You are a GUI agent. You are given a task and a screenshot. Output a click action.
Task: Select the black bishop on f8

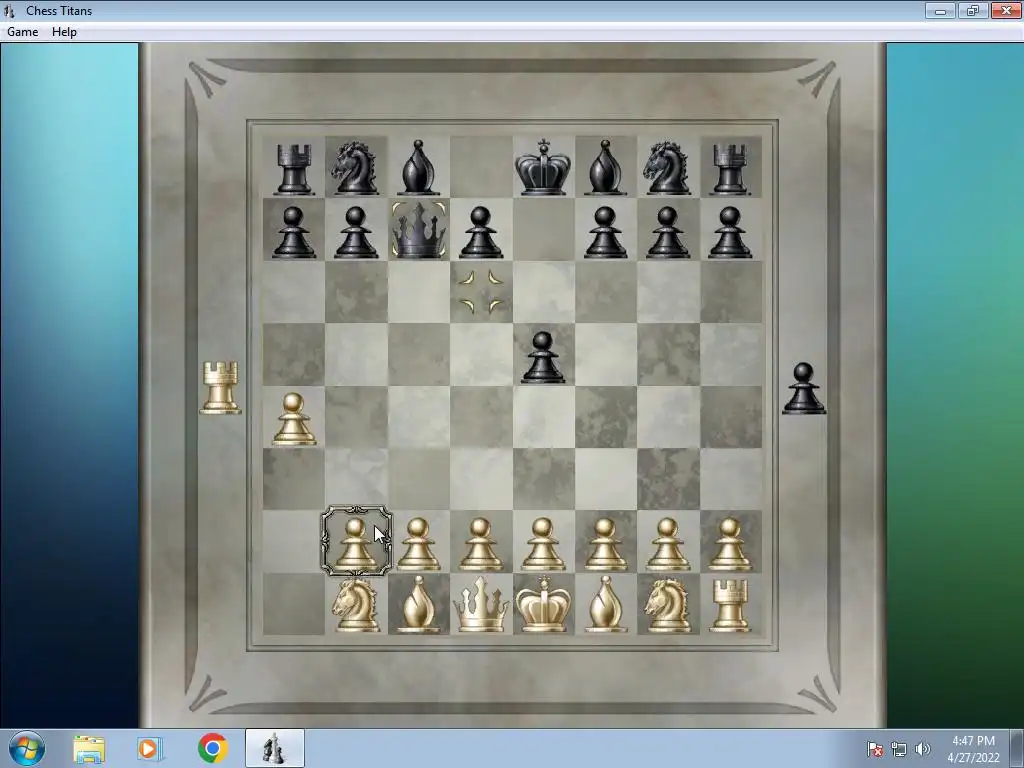point(605,168)
